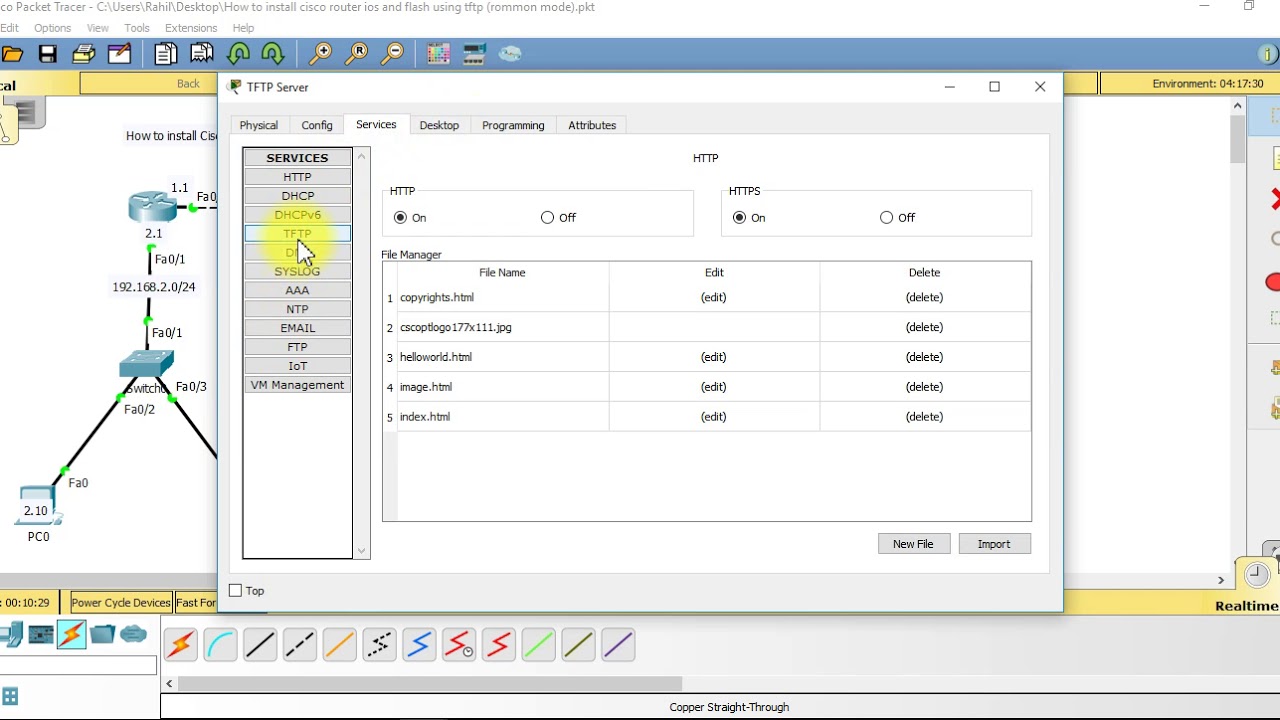The height and width of the screenshot is (720, 1280).
Task: Redo the action with the second green arrow
Action: click(x=273, y=54)
